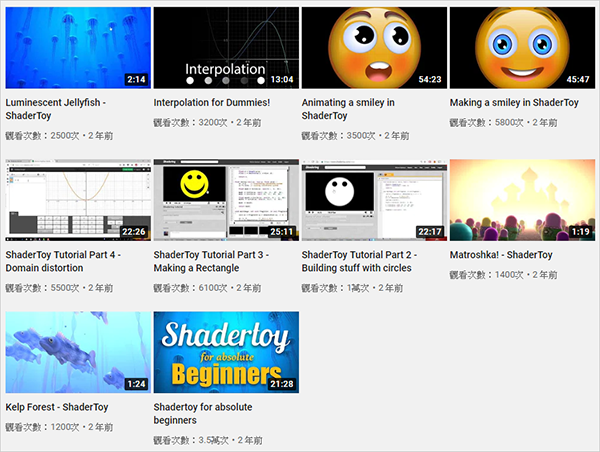Open the Building stuff with circles thumbnail

pyautogui.click(x=374, y=200)
